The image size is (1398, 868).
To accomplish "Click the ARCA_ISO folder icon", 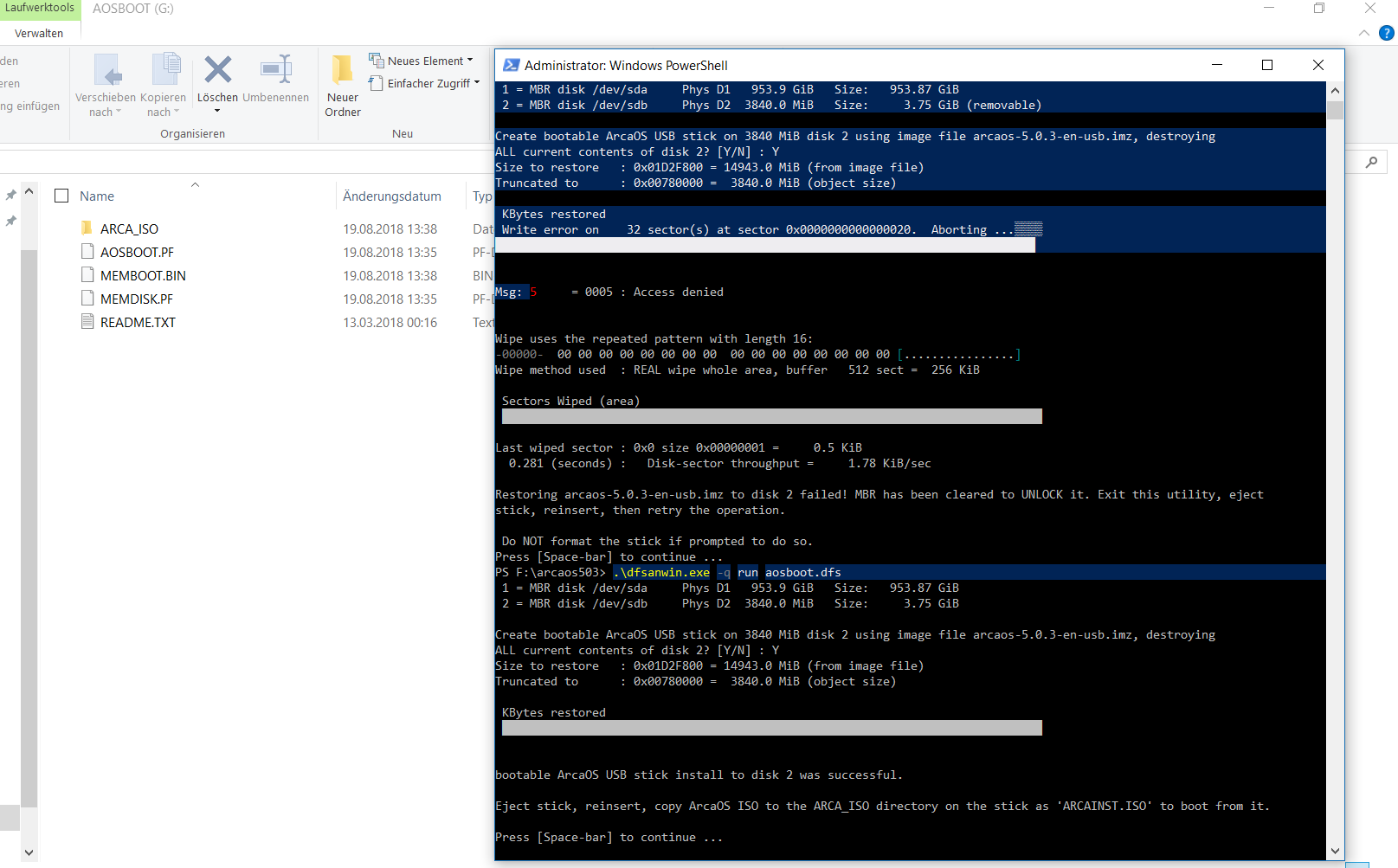I will [87, 228].
